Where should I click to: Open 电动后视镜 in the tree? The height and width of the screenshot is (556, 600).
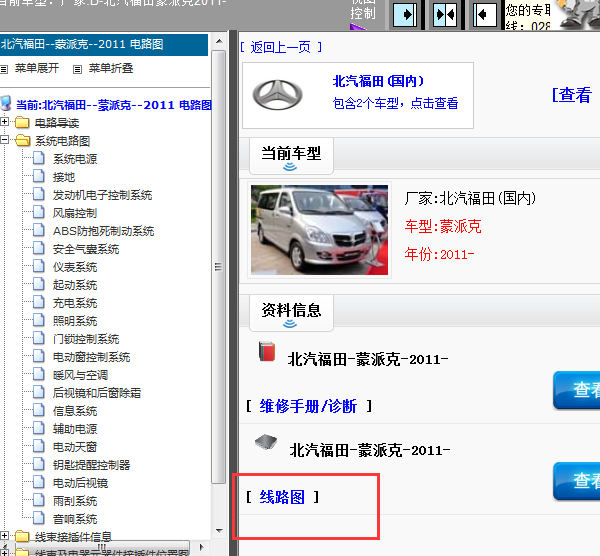click(x=80, y=483)
